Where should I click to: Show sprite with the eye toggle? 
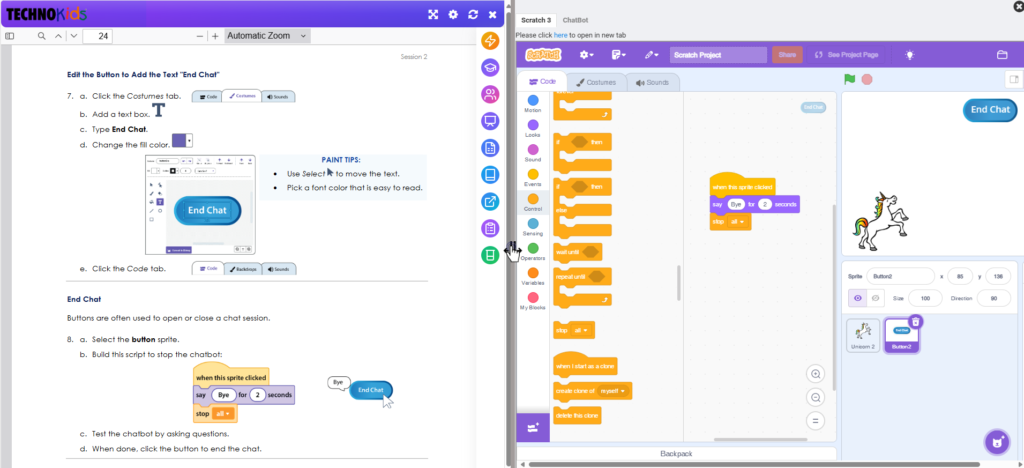pos(857,298)
